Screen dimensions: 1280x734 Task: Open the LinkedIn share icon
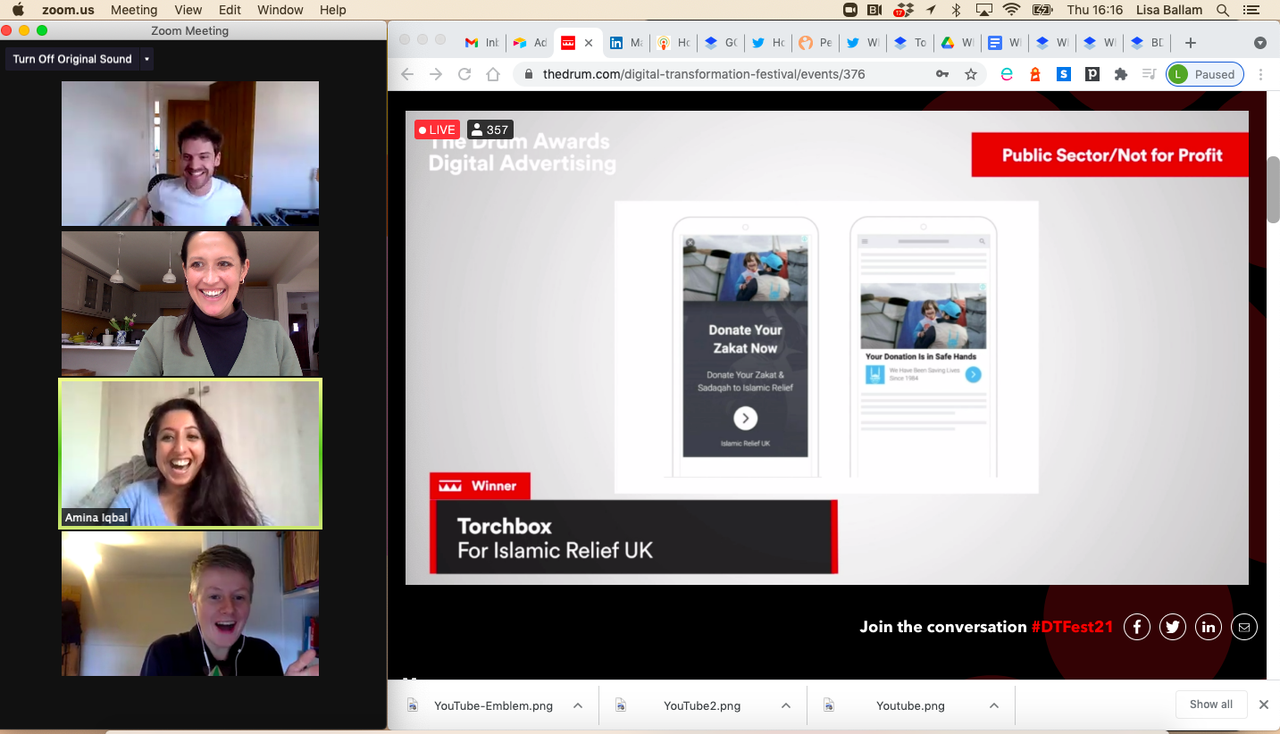click(x=1208, y=627)
